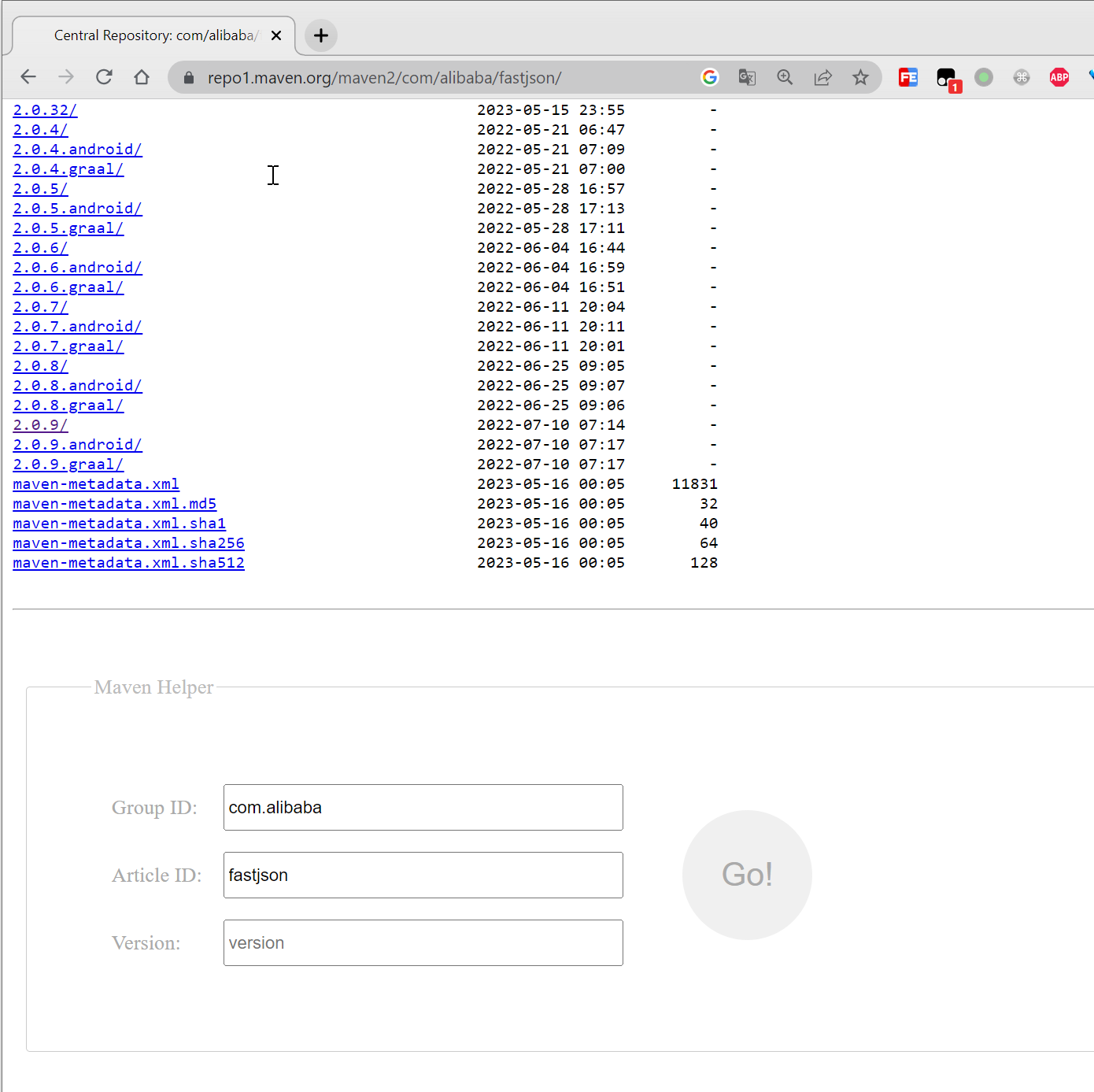This screenshot has width=1094, height=1092.
Task: Open the 2.0.7/ directory link
Action: [40, 307]
